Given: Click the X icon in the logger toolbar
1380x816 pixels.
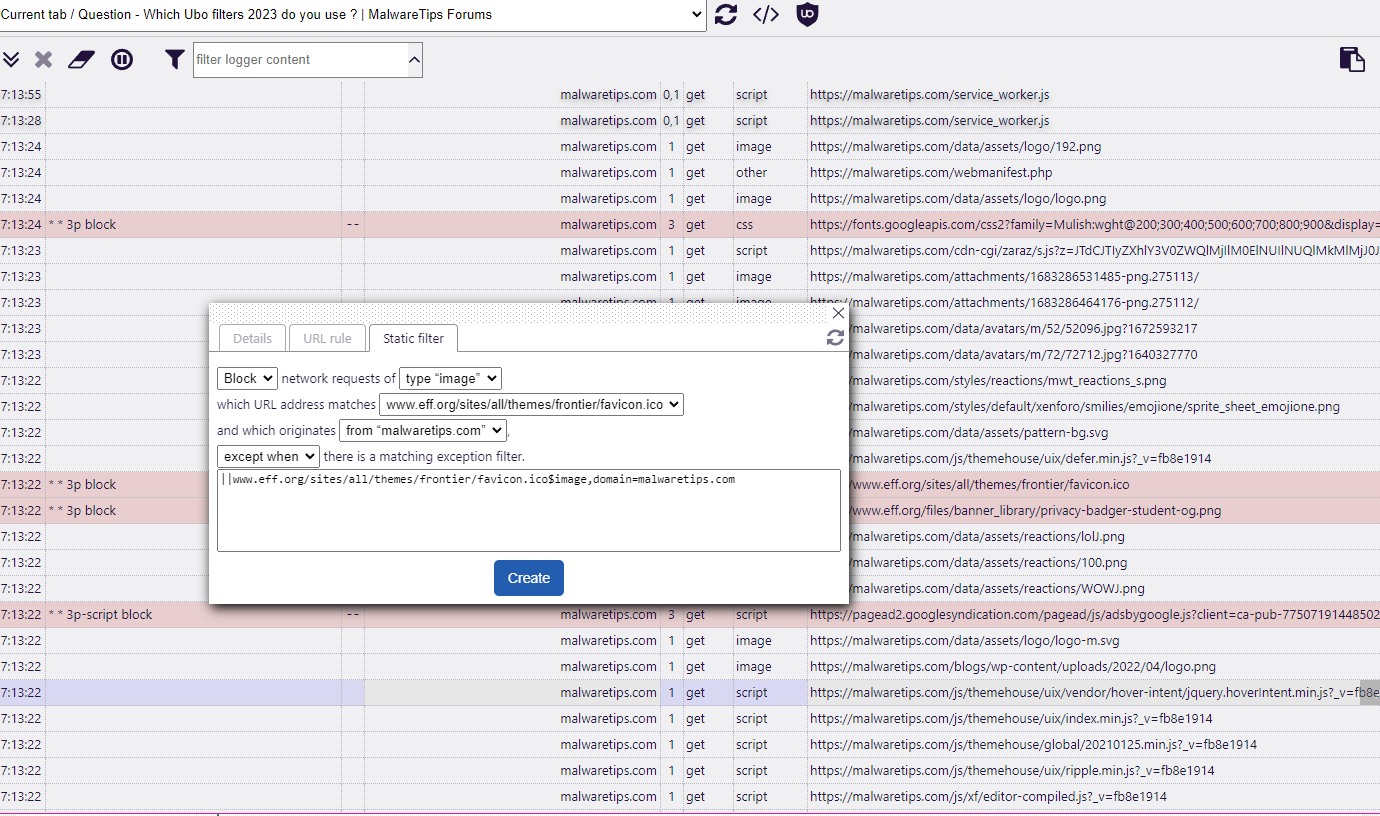Looking at the screenshot, I should 43,60.
